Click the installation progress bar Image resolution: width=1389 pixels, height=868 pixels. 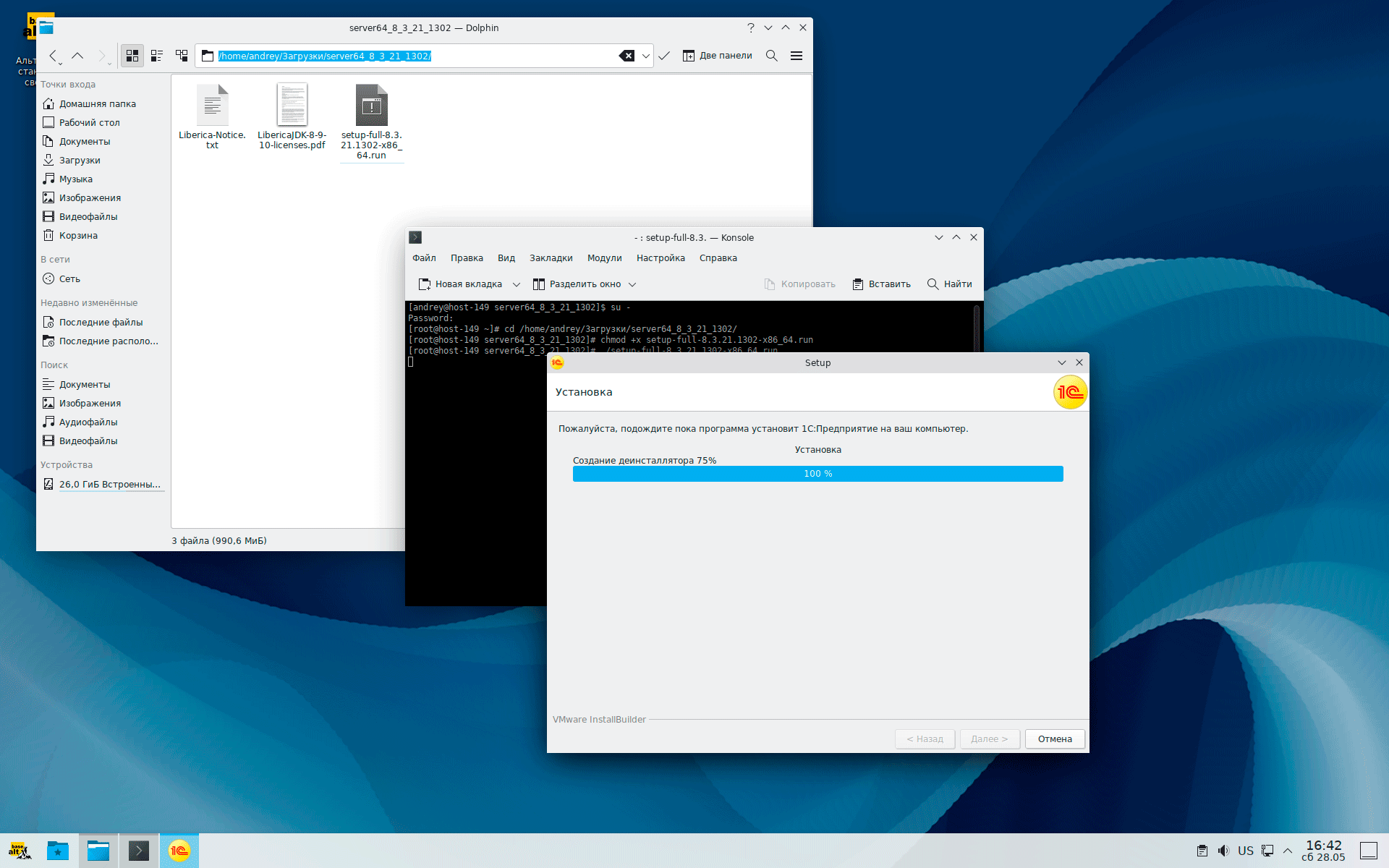tap(817, 474)
